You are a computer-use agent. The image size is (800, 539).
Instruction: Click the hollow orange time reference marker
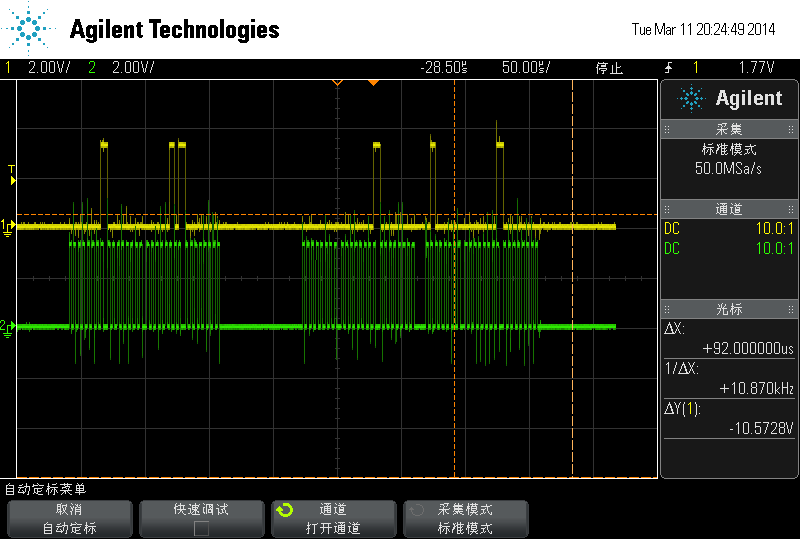[337, 83]
